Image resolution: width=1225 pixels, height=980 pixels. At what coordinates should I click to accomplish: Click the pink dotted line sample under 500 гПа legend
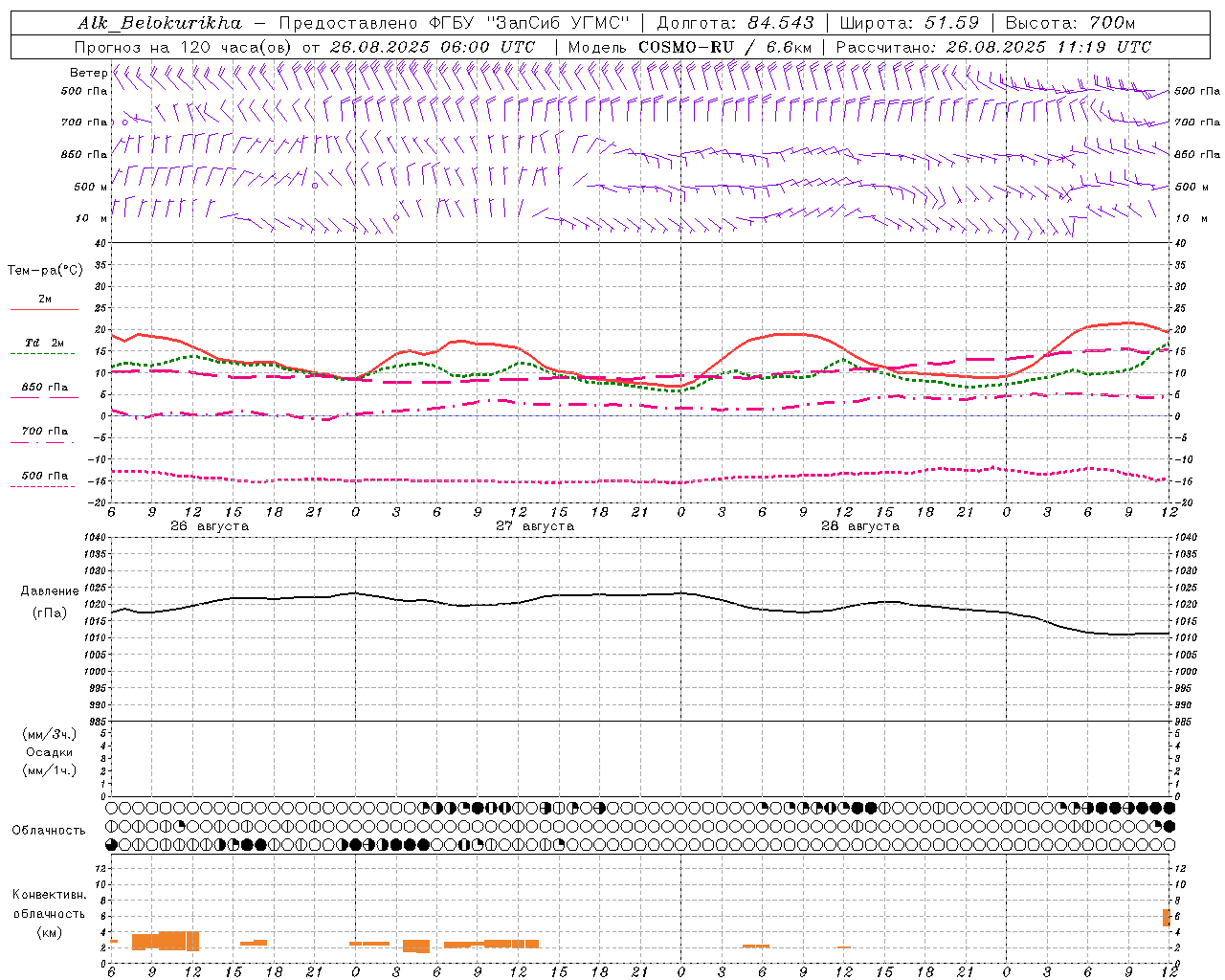pyautogui.click(x=42, y=487)
